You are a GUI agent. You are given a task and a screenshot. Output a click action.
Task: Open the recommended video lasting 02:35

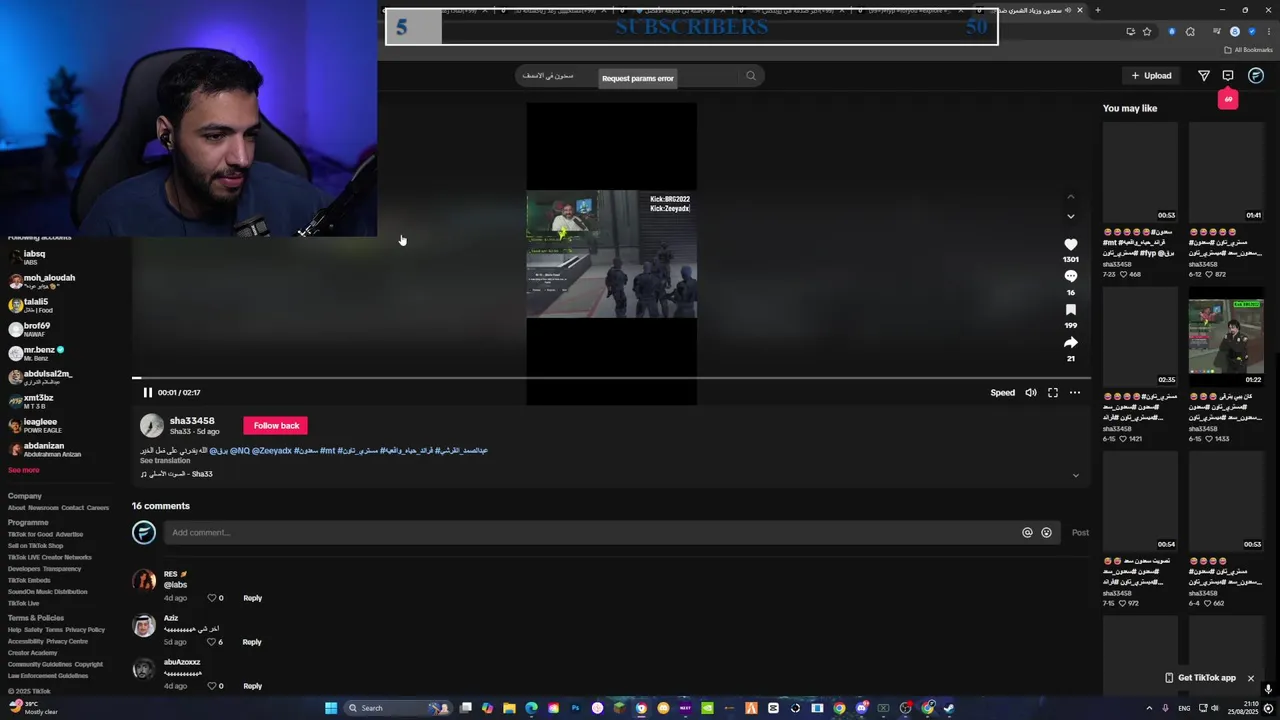[x=1140, y=337]
